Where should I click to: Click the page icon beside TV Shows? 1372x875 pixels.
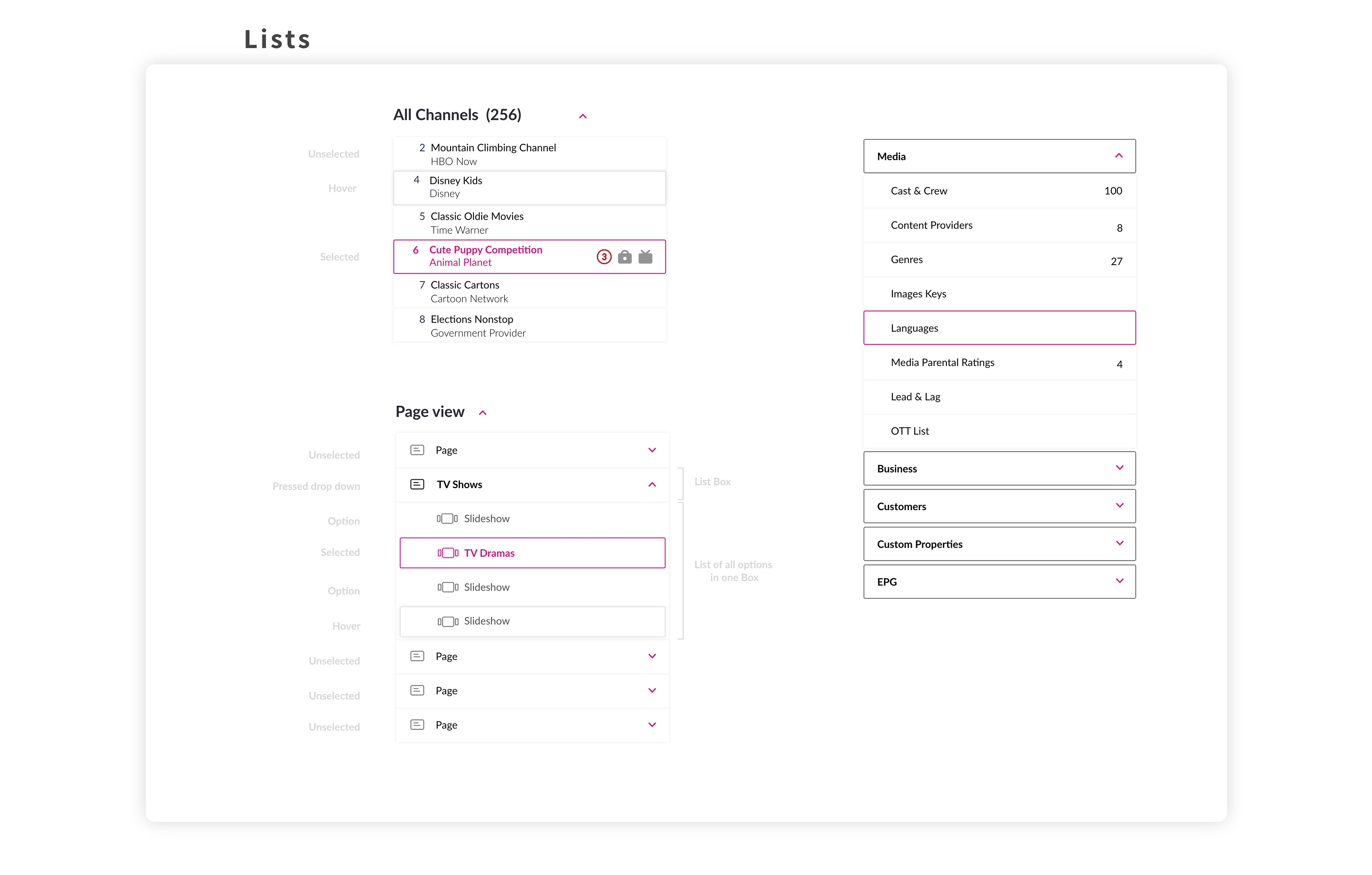[417, 484]
